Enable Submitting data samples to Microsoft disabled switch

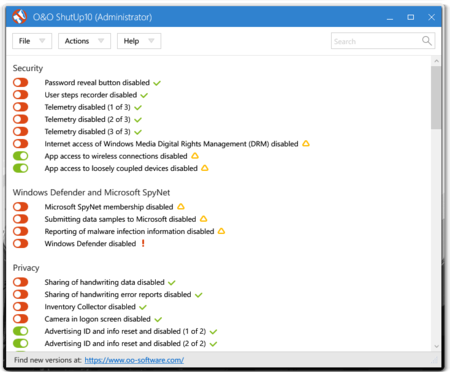coord(21,219)
